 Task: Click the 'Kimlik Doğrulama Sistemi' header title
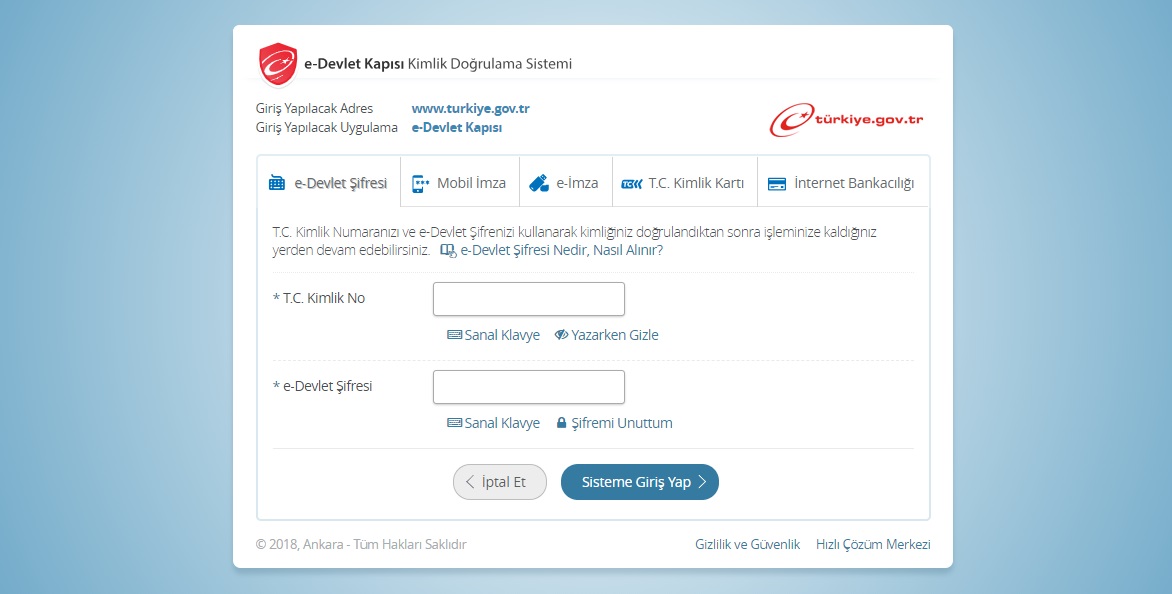coord(490,64)
